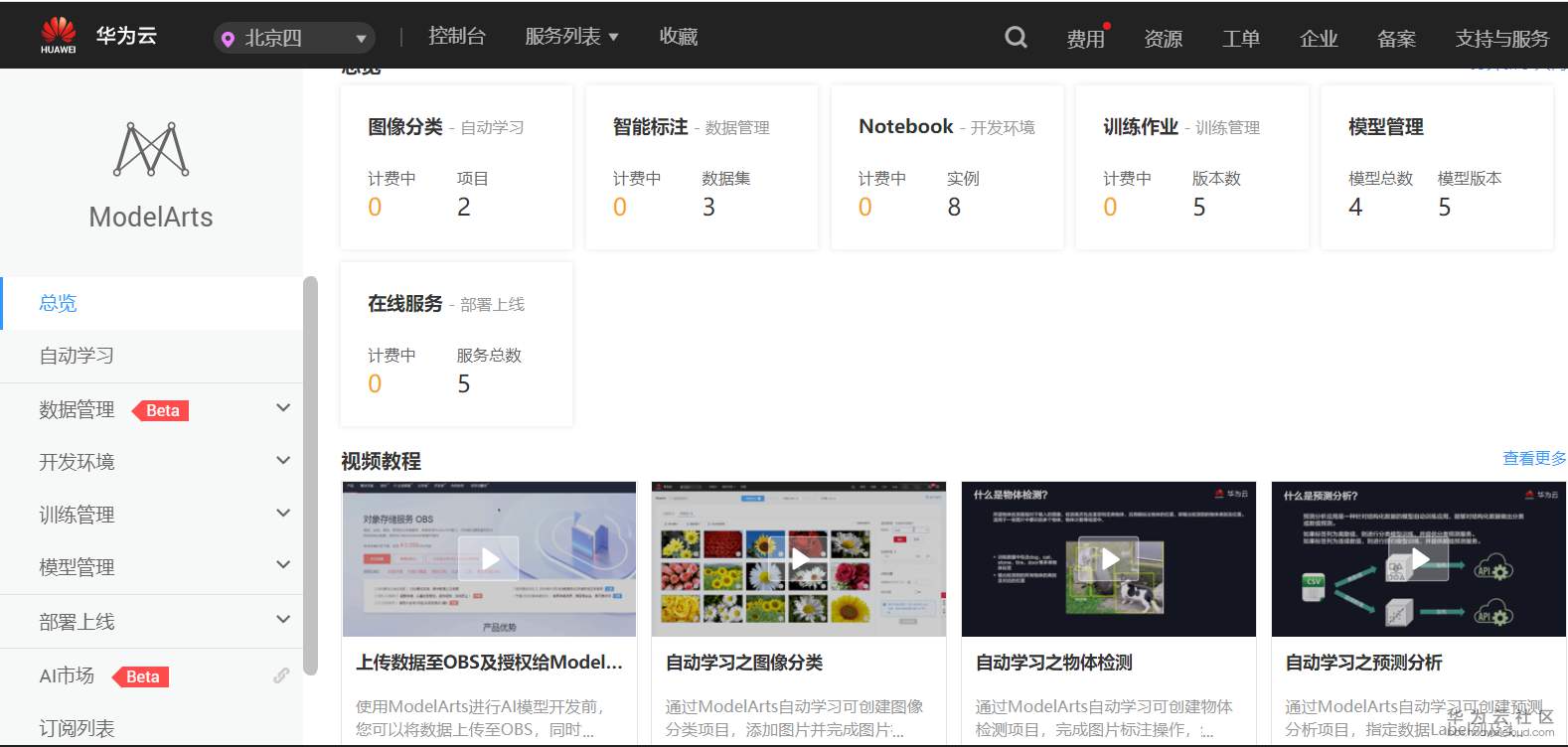Viewport: 1568px width, 747px height.
Task: Open AI市场 in the sidebar
Action: pos(67,675)
